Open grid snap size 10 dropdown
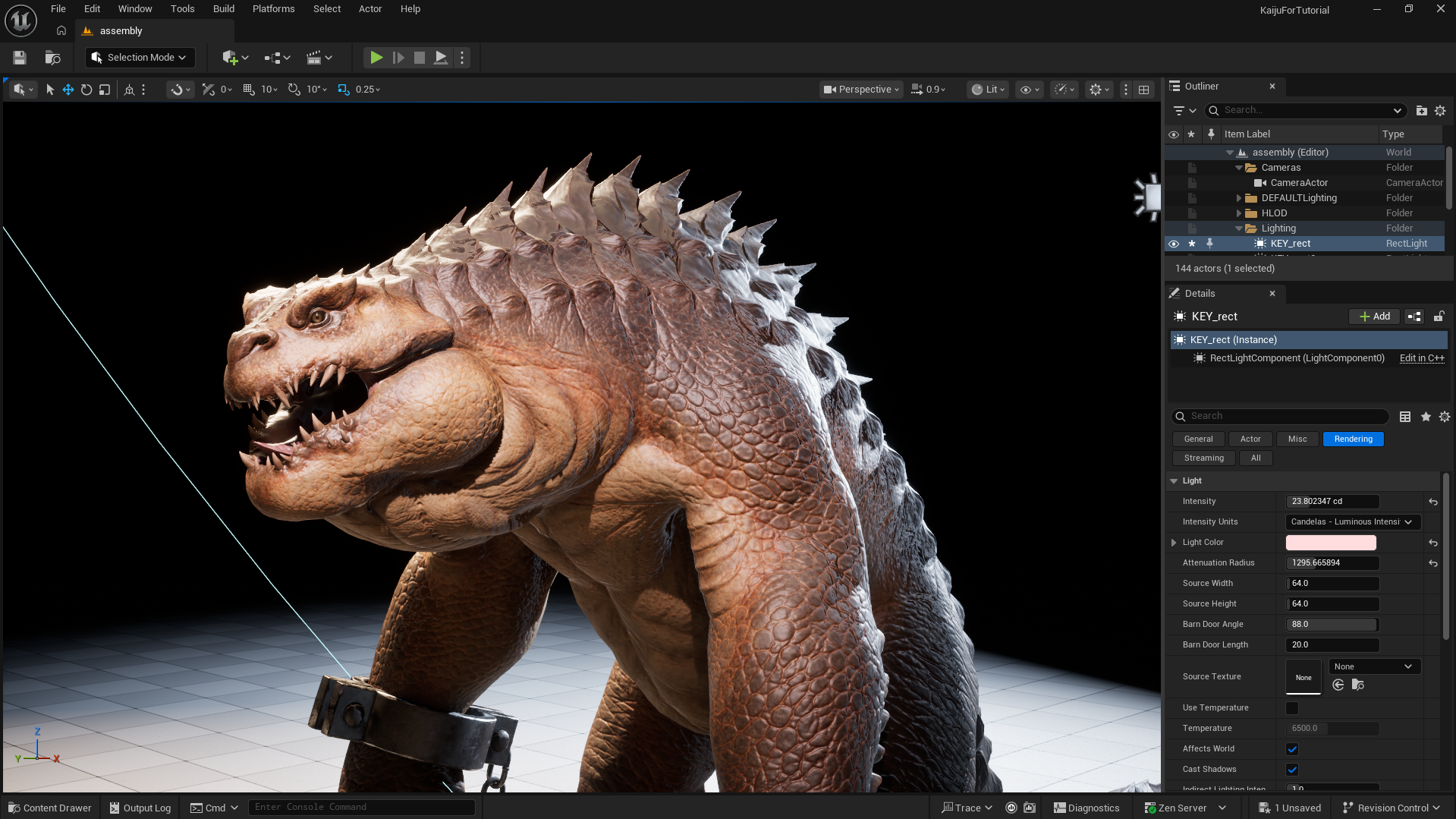 (269, 90)
